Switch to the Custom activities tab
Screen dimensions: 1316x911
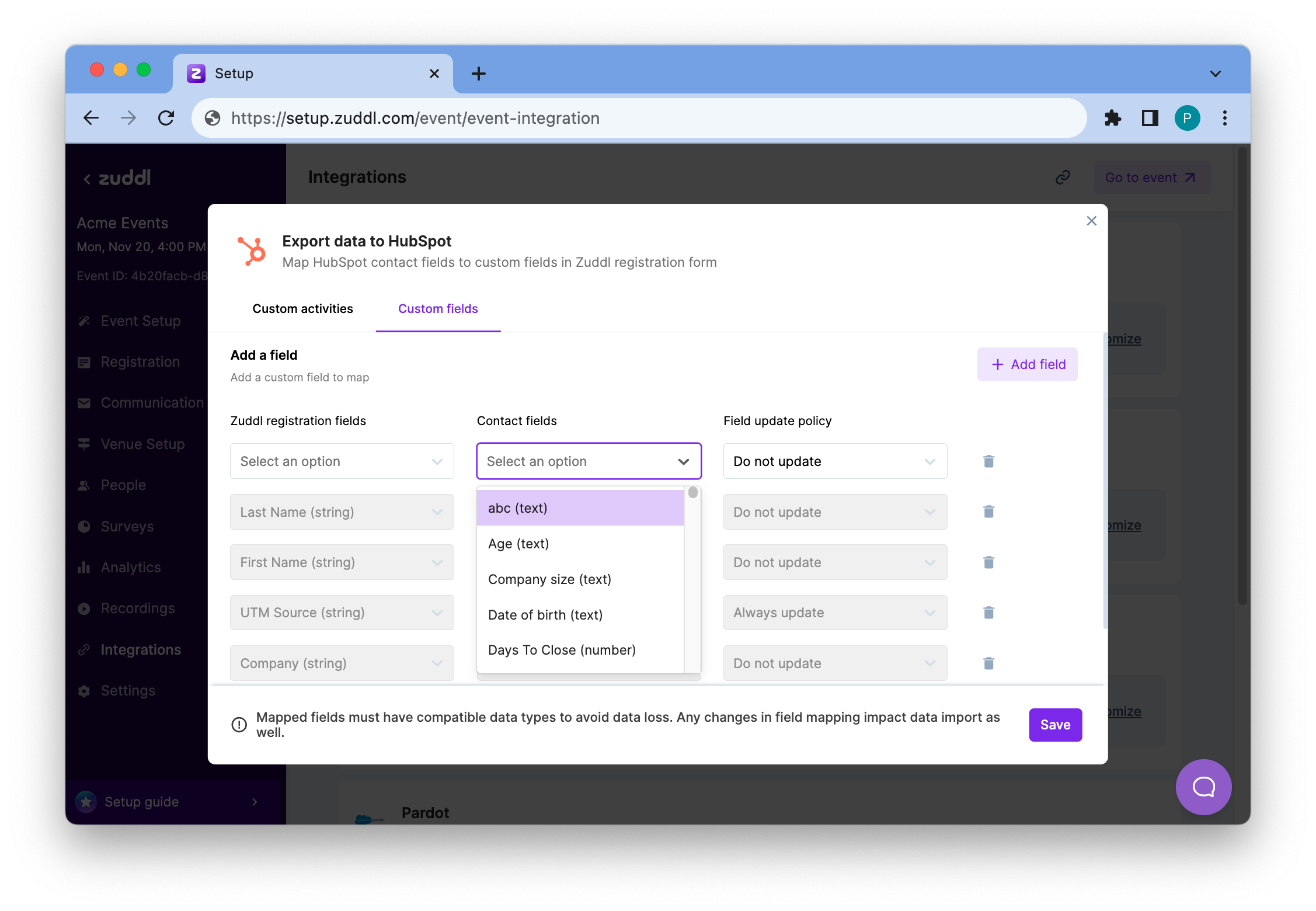(302, 309)
